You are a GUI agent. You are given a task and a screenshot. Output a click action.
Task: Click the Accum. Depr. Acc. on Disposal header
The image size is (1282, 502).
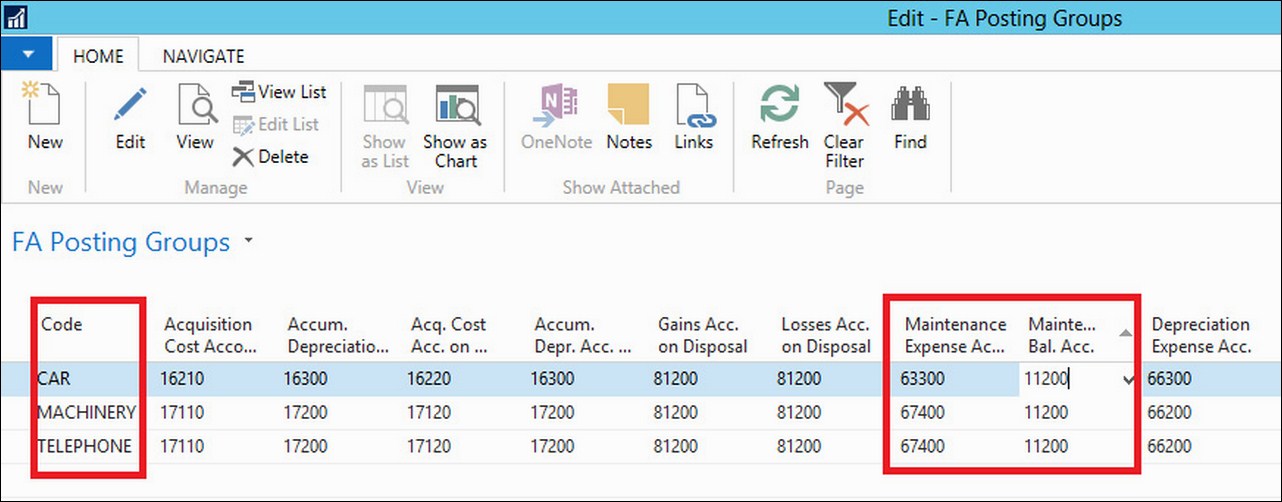pos(583,336)
